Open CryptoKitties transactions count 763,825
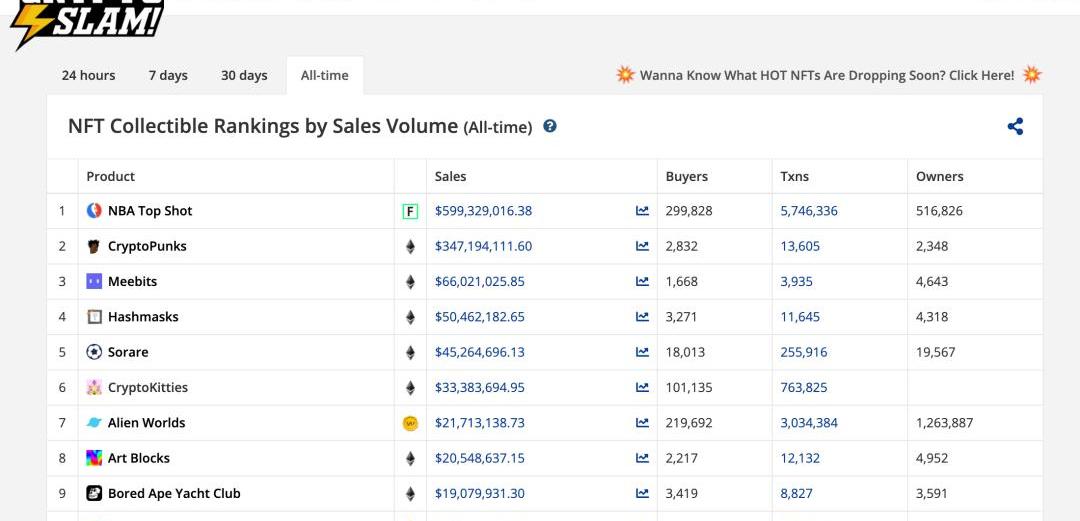 (803, 388)
